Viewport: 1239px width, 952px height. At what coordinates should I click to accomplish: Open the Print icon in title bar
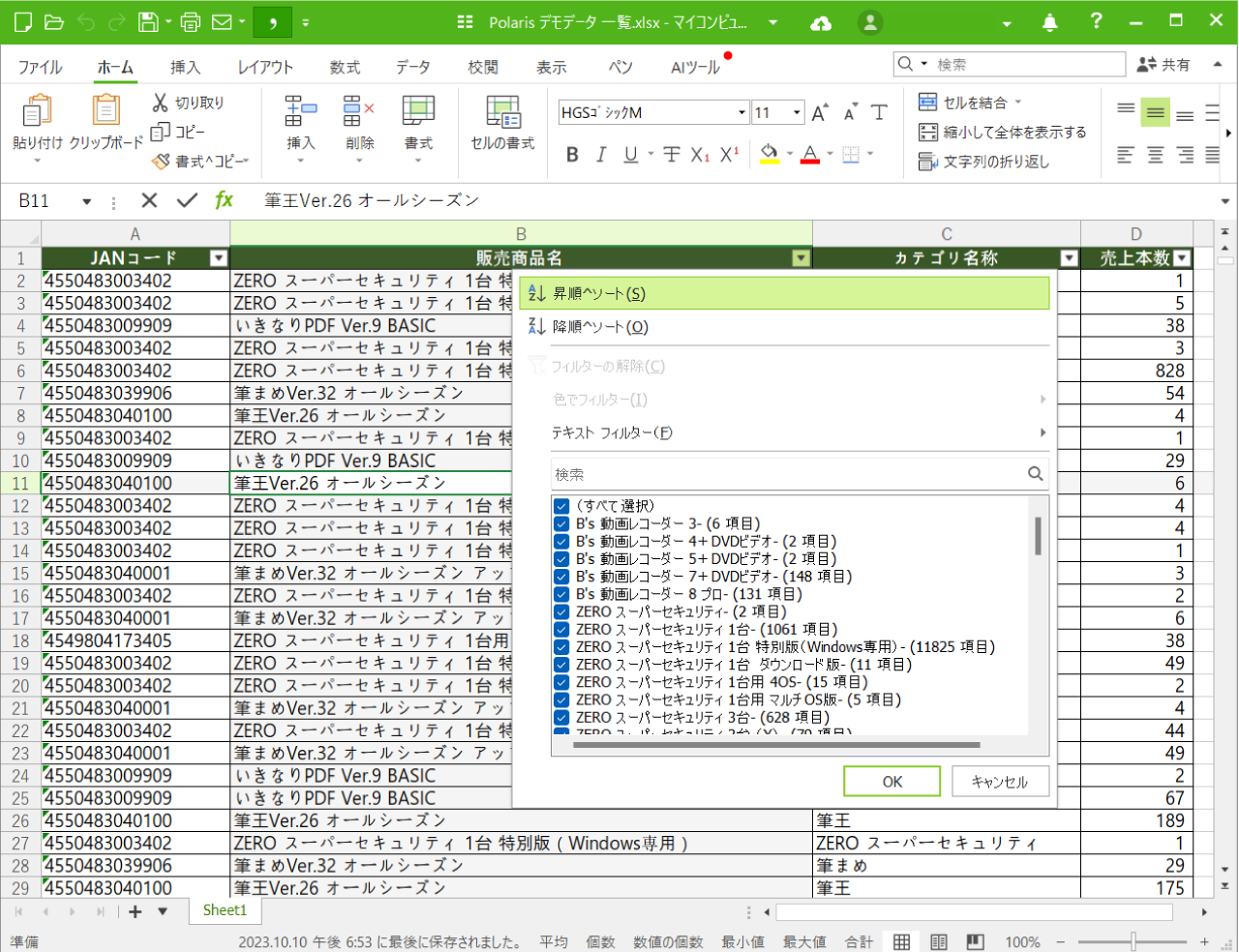191,21
